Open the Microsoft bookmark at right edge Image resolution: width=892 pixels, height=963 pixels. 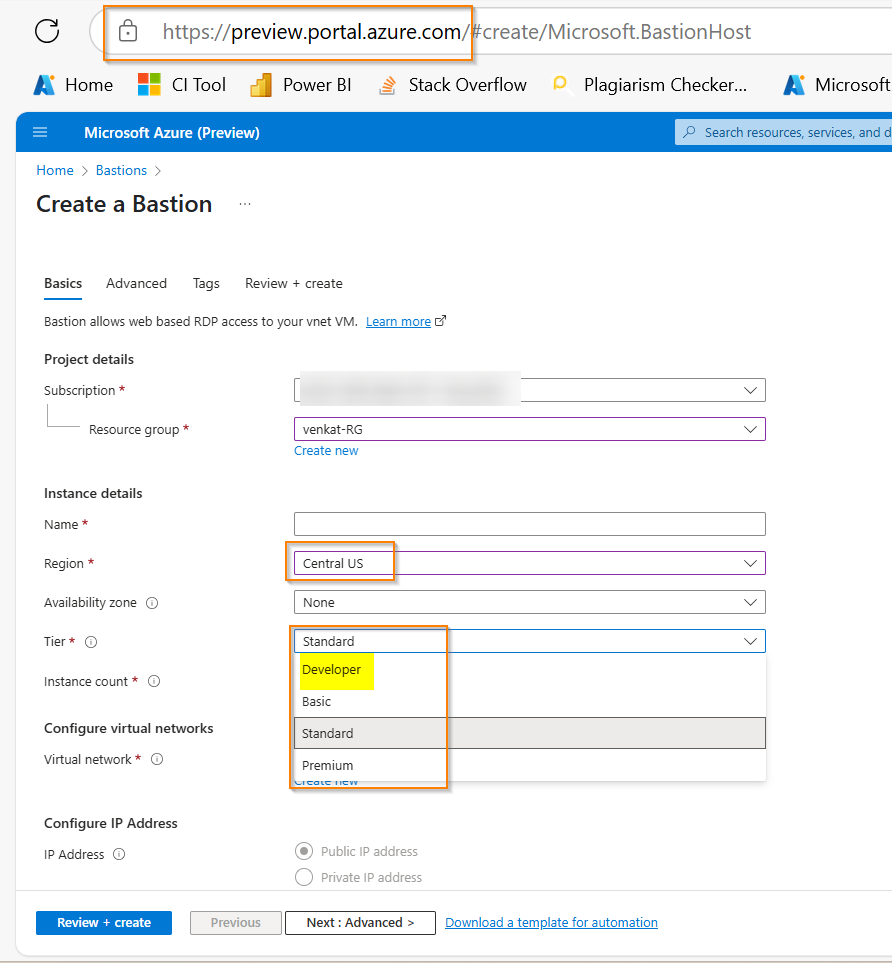coord(837,85)
